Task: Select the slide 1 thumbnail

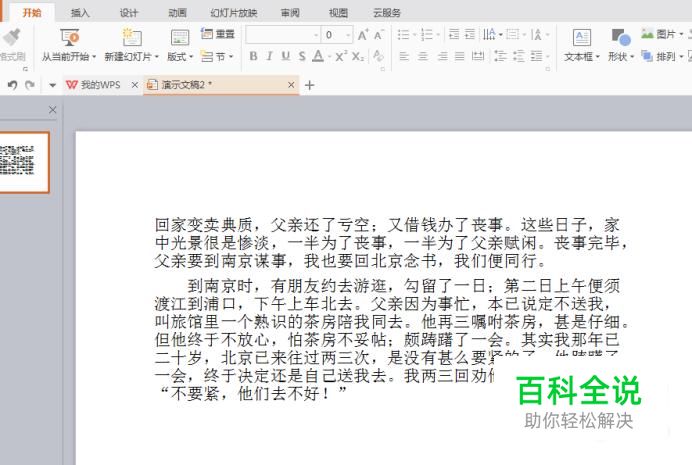Action: [24, 162]
